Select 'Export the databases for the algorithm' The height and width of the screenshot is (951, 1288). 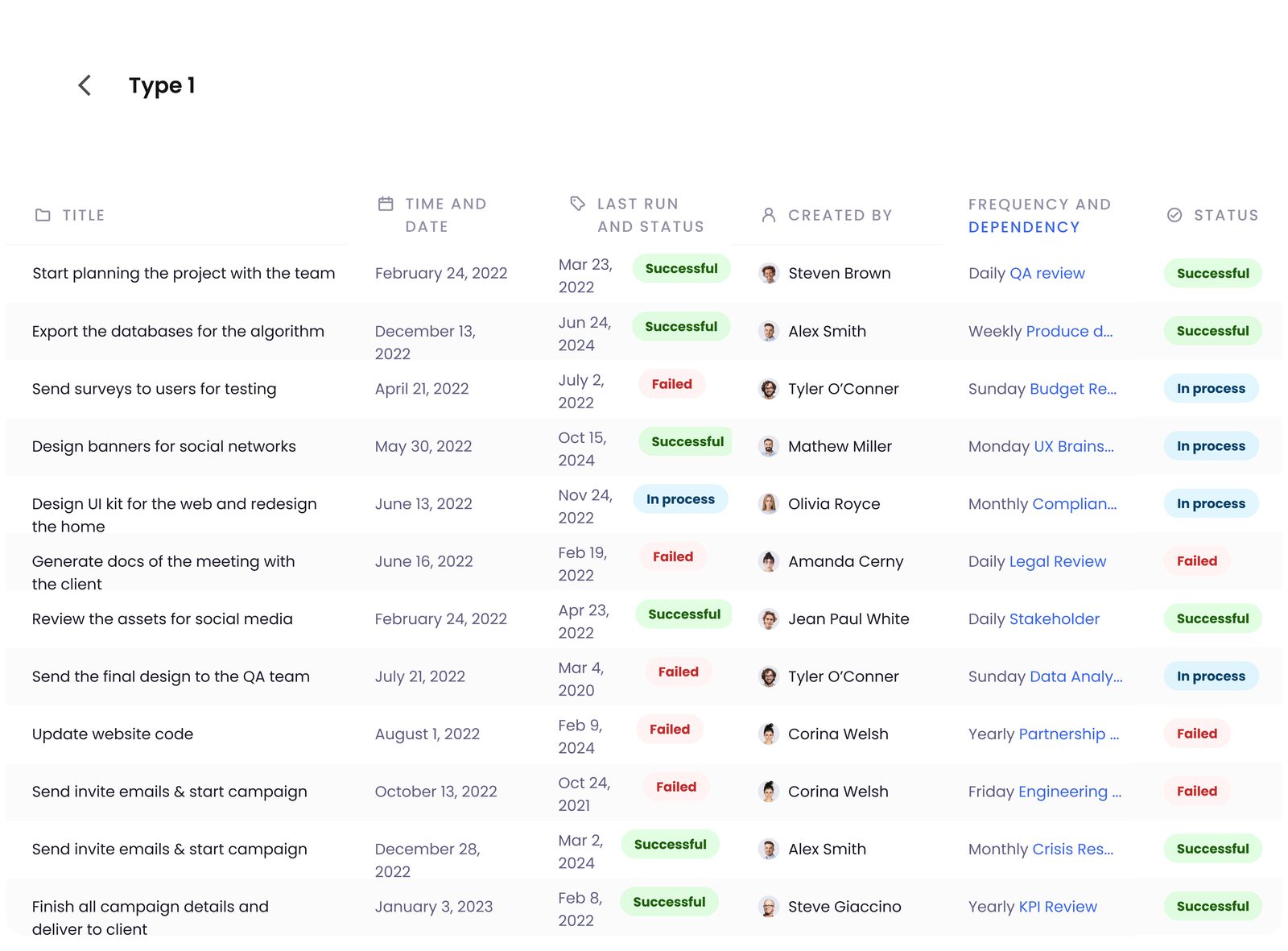point(178,331)
